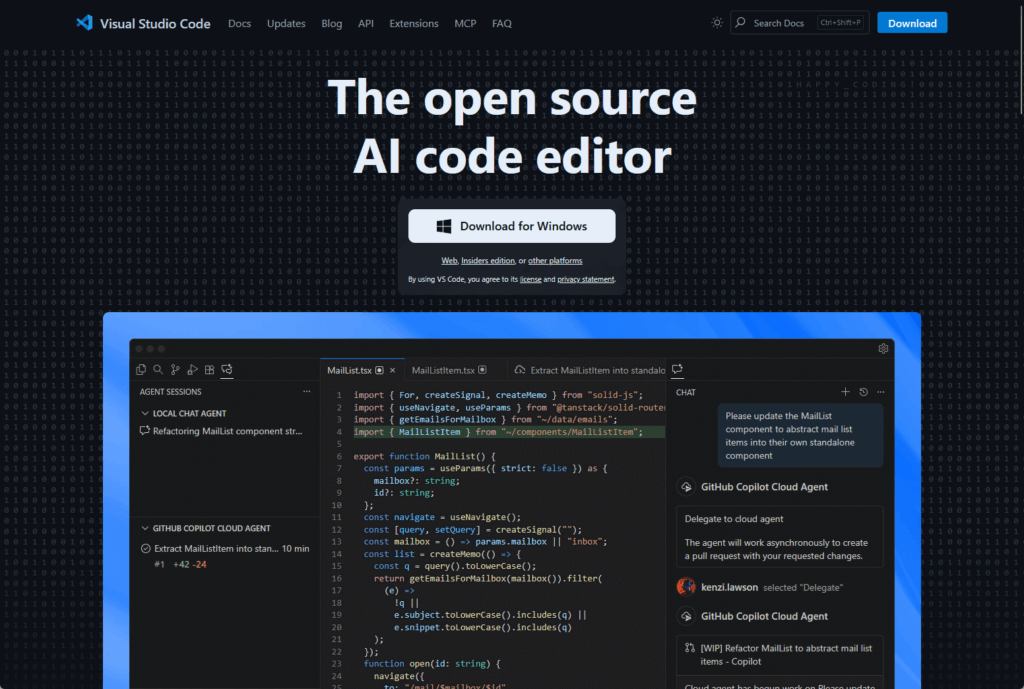
Task: Click Download for Windows button
Action: coord(511,226)
